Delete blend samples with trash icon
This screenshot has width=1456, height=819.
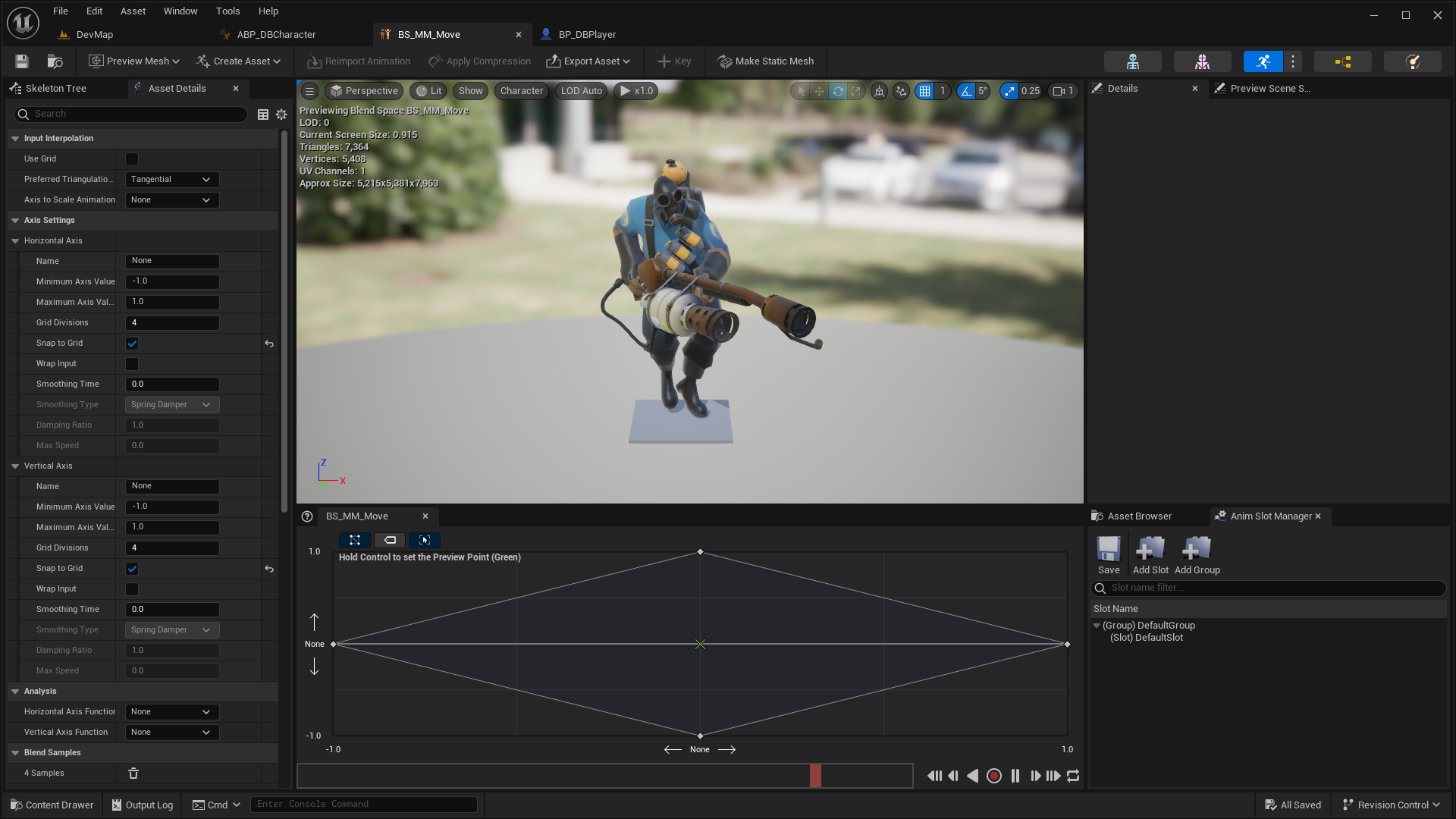click(x=133, y=773)
